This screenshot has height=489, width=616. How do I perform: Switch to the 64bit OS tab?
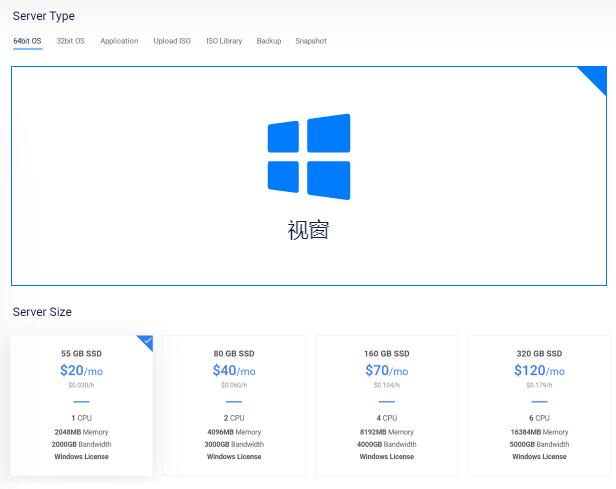click(x=28, y=41)
